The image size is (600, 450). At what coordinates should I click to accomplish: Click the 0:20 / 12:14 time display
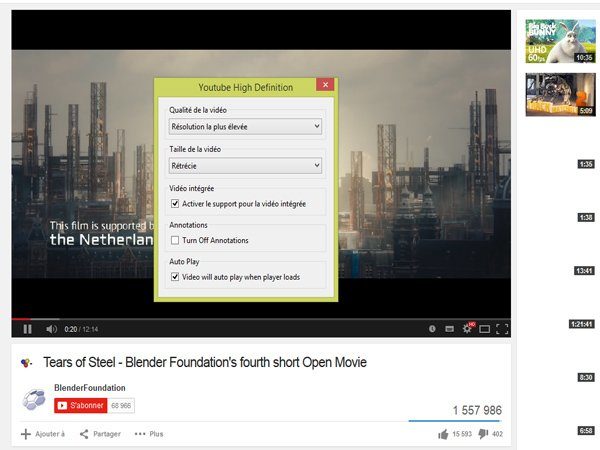coord(81,329)
